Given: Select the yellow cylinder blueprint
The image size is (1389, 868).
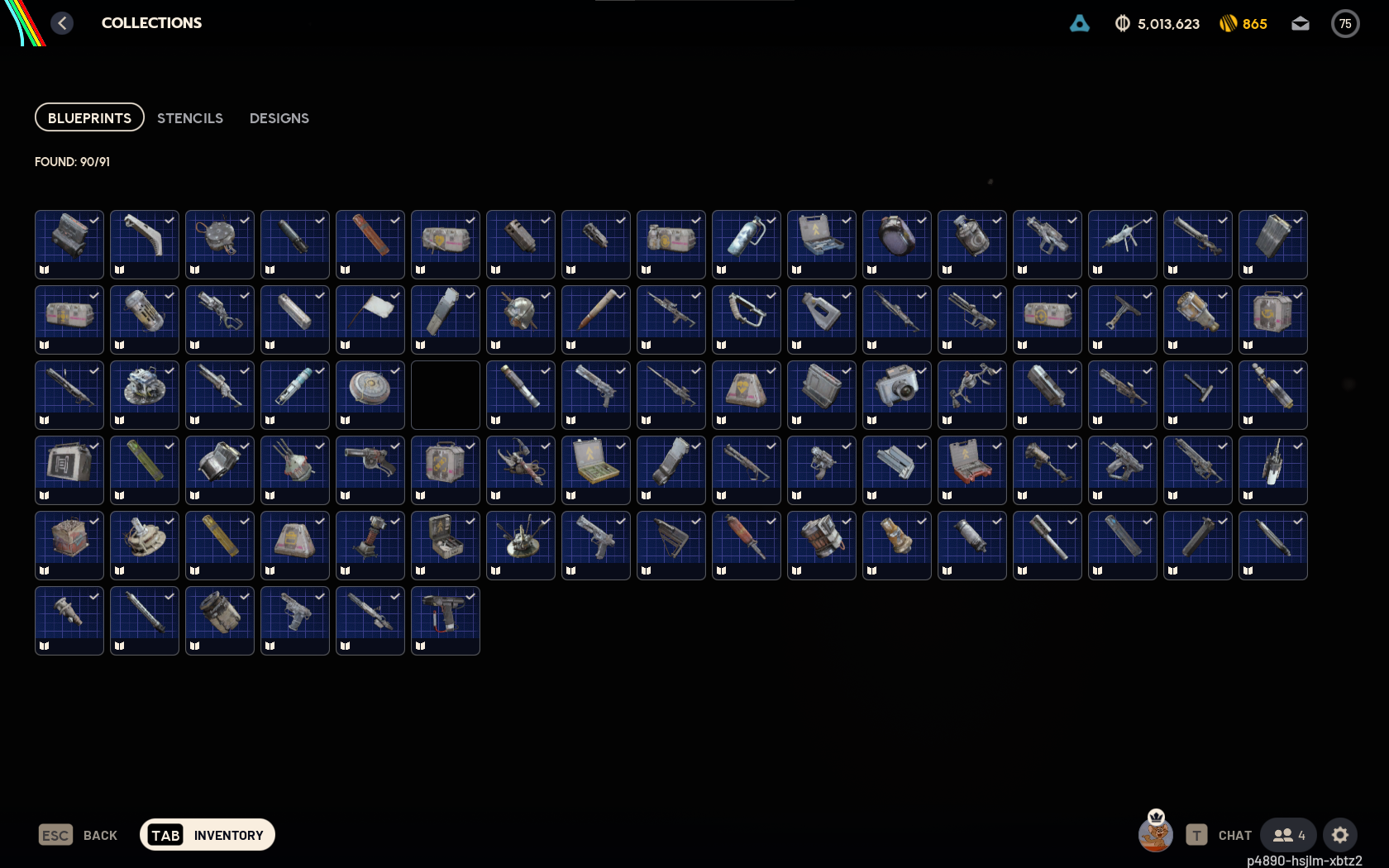Looking at the screenshot, I should 220,546.
